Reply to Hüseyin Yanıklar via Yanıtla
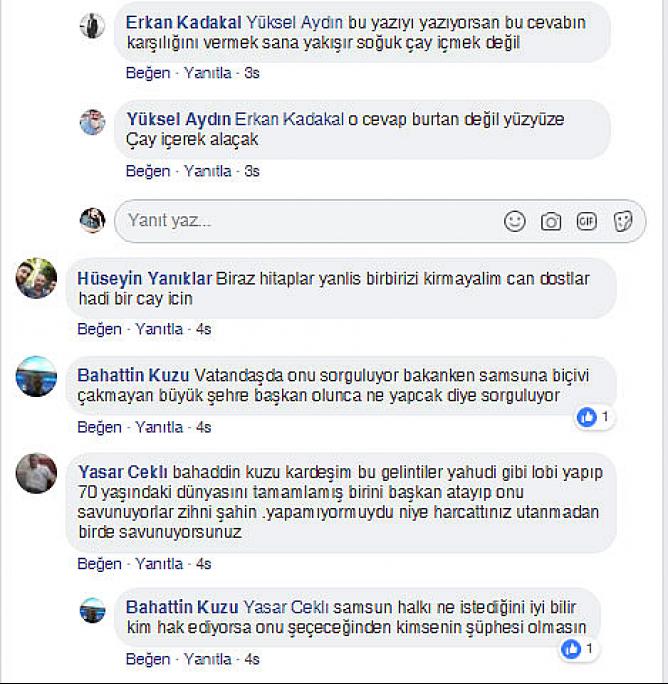668x684 pixels. 159,329
